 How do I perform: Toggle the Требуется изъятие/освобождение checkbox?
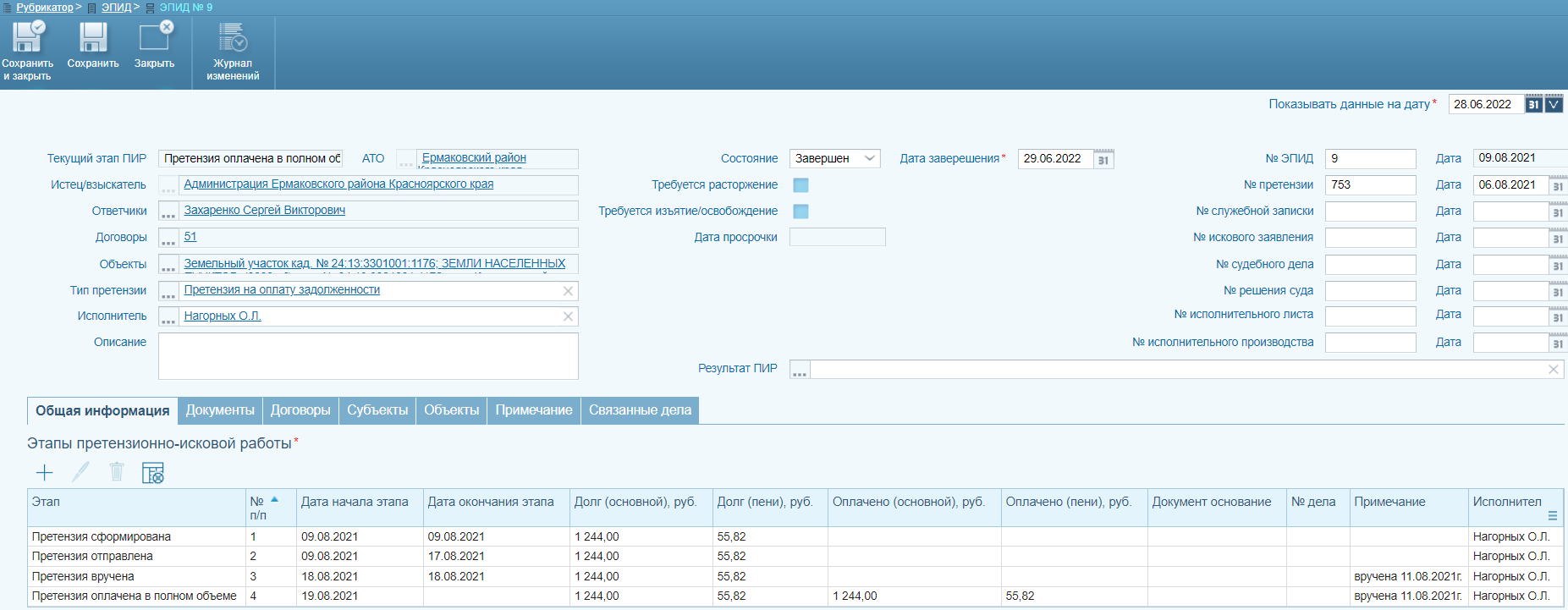pos(801,212)
